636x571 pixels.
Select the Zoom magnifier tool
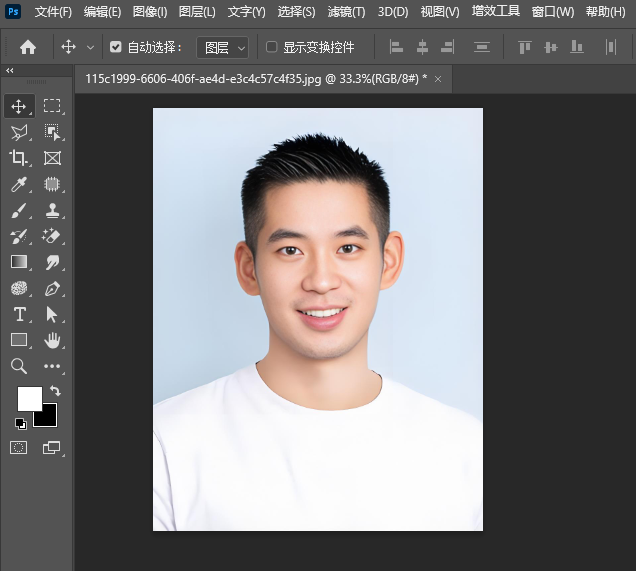click(x=19, y=367)
